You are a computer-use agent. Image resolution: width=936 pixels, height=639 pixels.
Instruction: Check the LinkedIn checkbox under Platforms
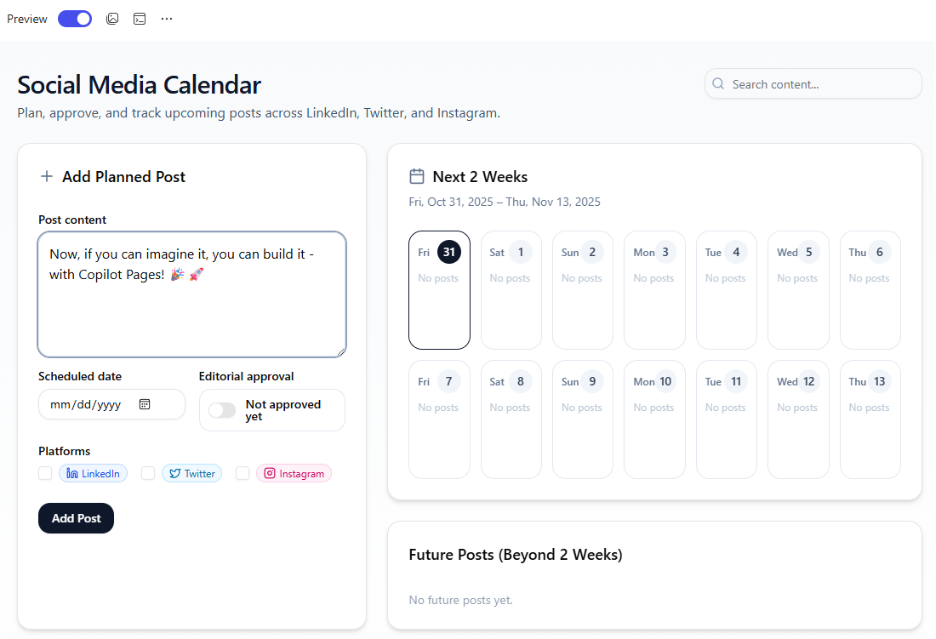point(45,473)
